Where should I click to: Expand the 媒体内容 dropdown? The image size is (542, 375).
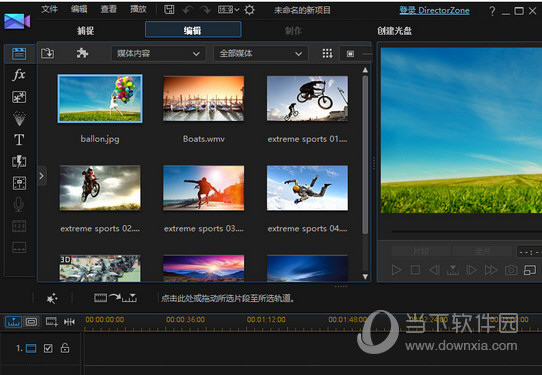[158, 54]
